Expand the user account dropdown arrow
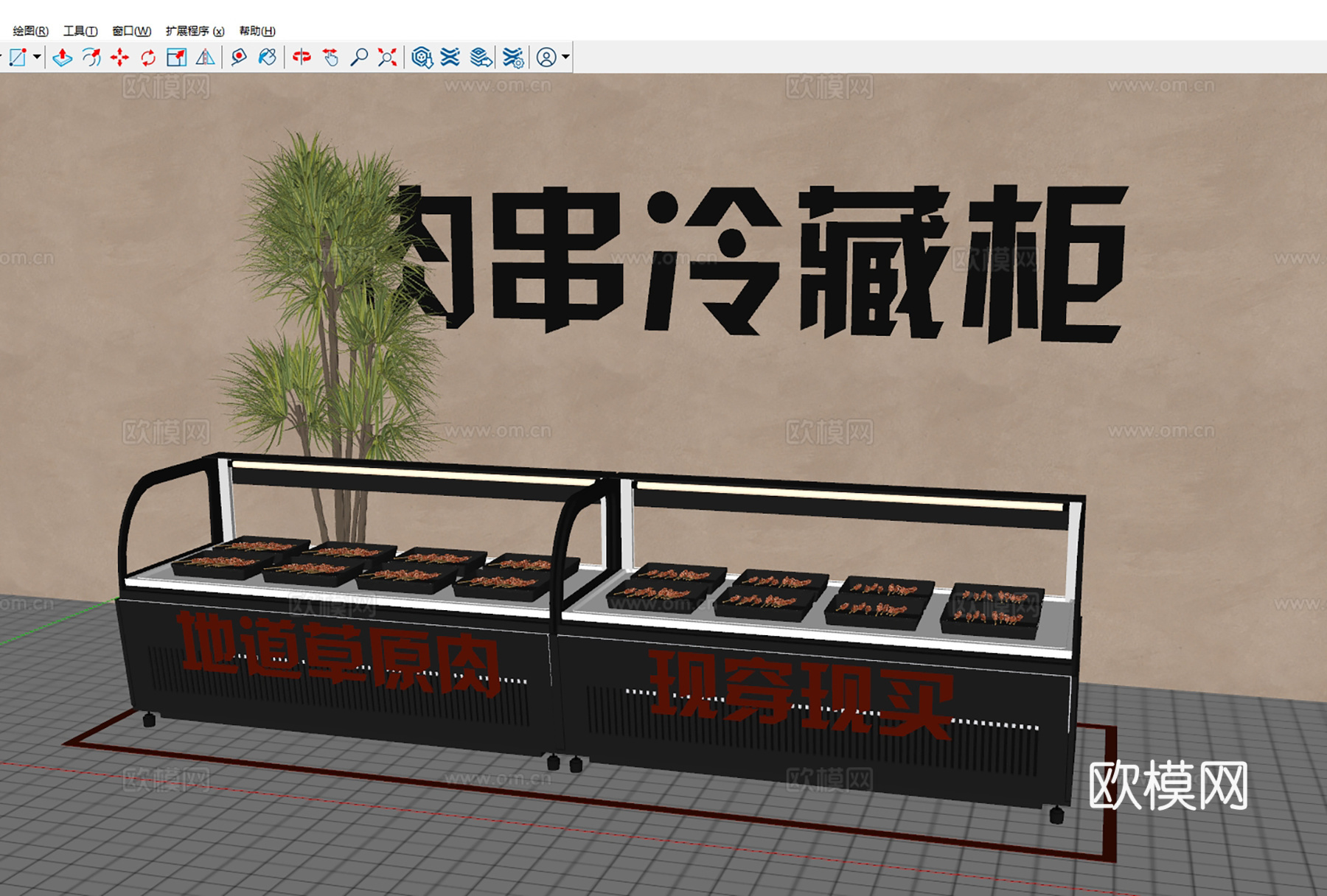Viewport: 1327px width, 896px height. click(x=565, y=57)
